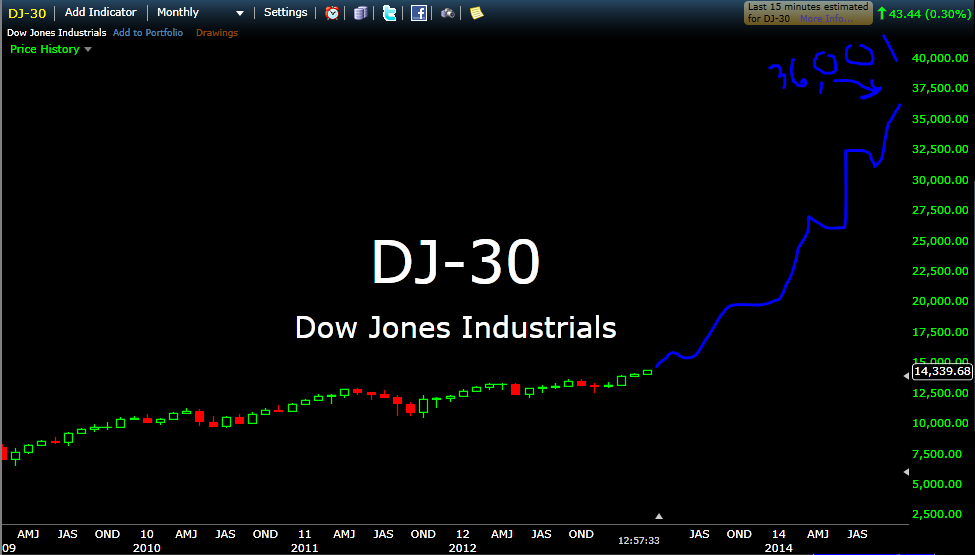
Task: Click the 2010 year label on time axis
Action: click(x=147, y=548)
